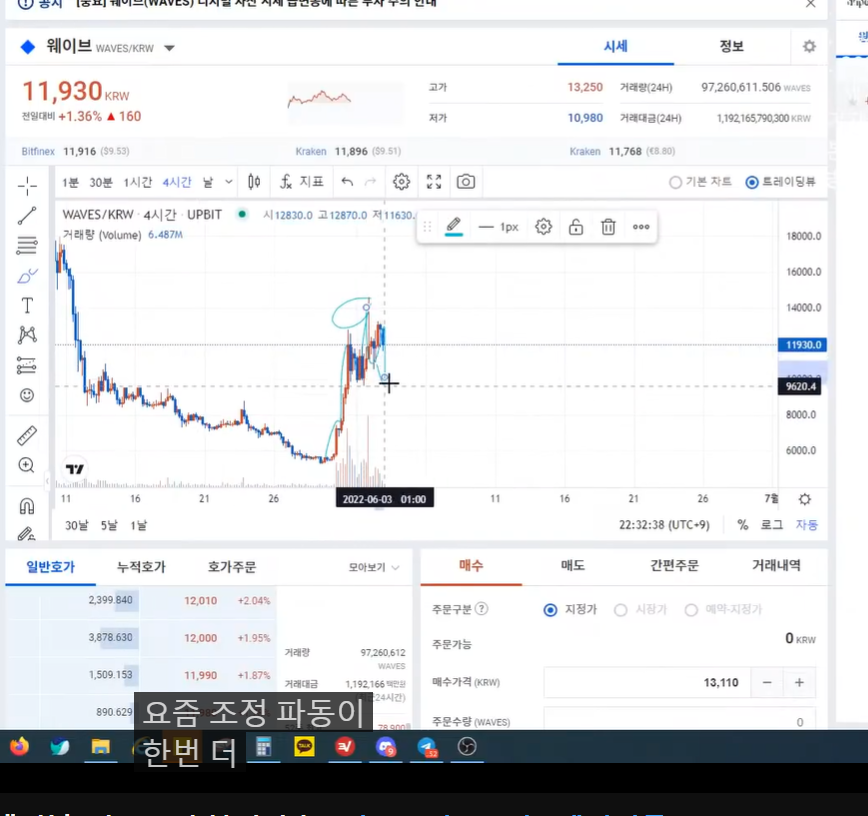Switch to the 정보 tab
The height and width of the screenshot is (816, 868).
tap(731, 46)
